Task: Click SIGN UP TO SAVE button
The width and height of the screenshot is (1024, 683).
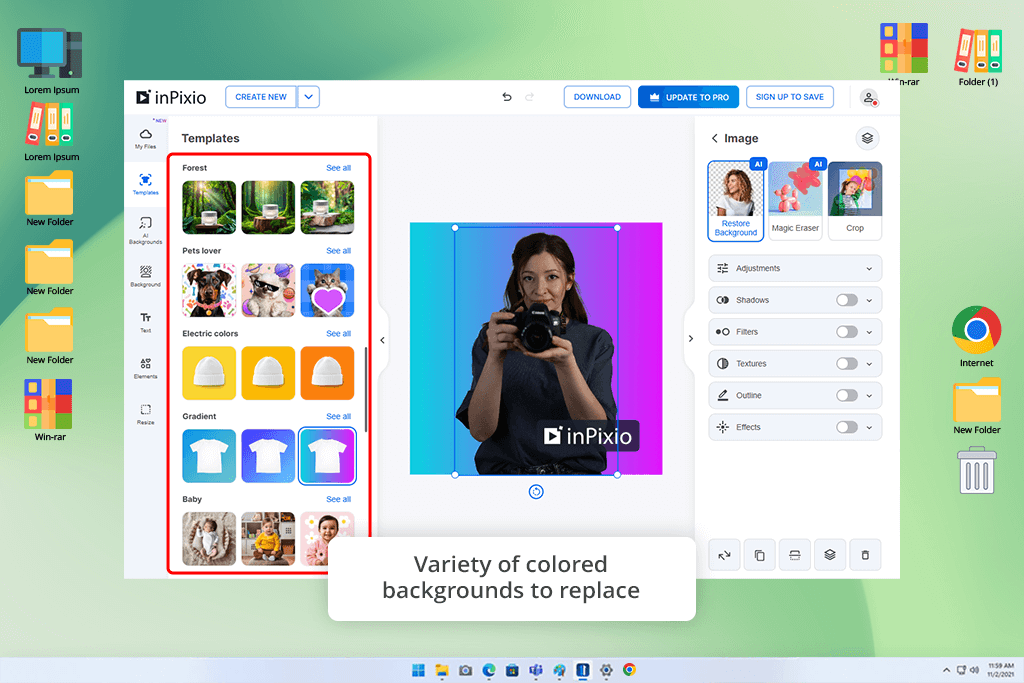Action: (790, 97)
